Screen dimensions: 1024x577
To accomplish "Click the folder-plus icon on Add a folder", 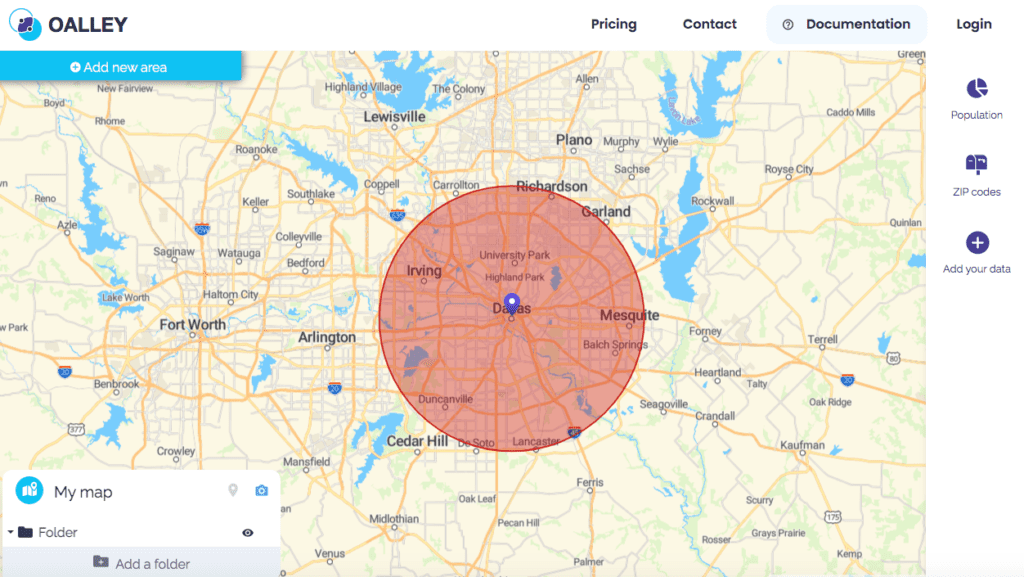I will click(x=101, y=562).
